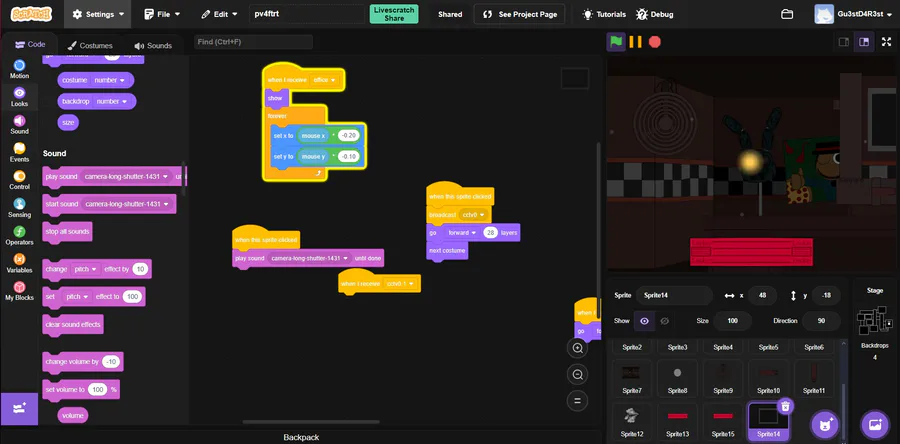Open the forward dropdown in the go layers block
900x444 pixels.
[461, 233]
